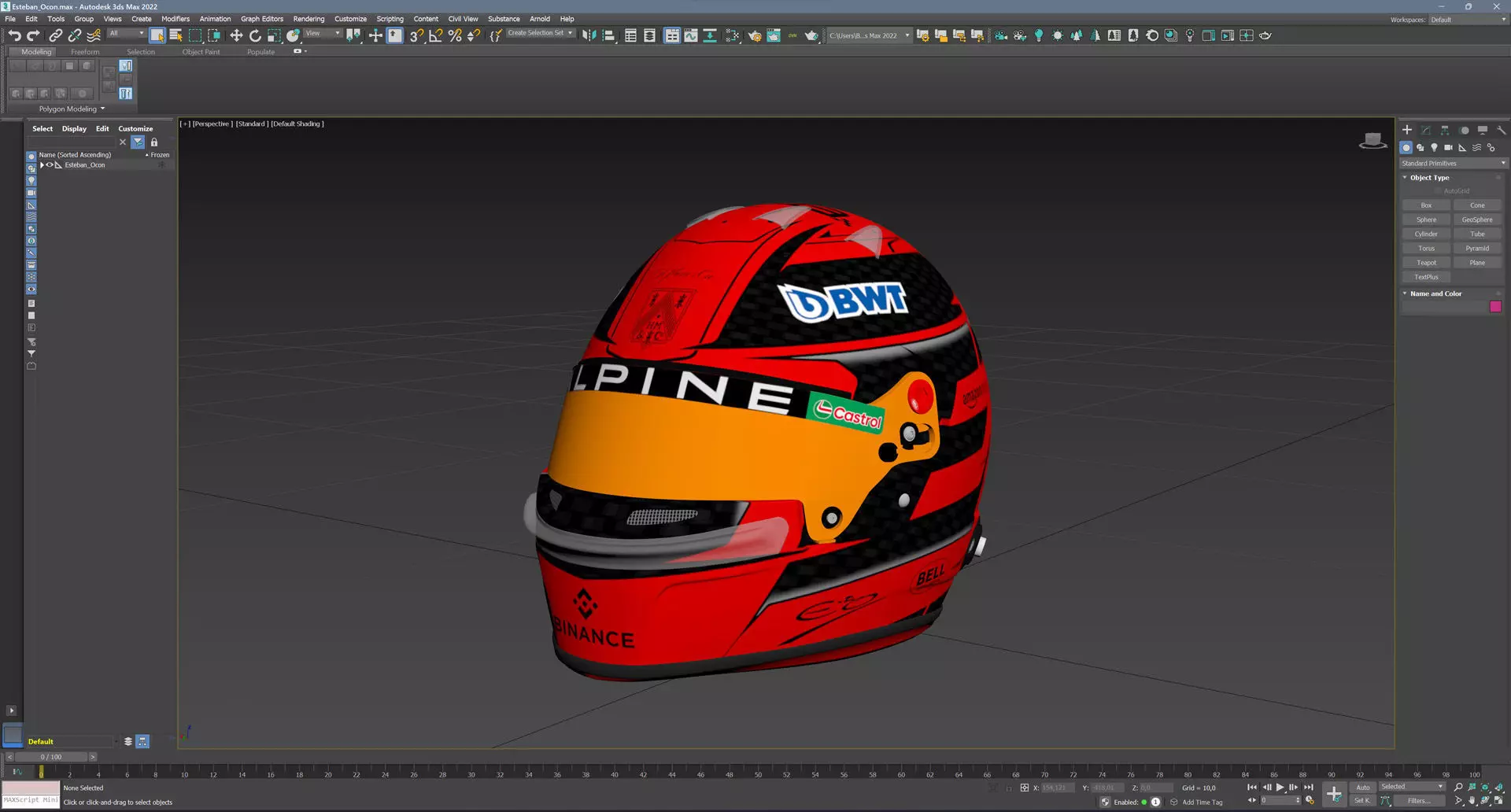Select the Select and Scale tool

pyautogui.click(x=274, y=35)
